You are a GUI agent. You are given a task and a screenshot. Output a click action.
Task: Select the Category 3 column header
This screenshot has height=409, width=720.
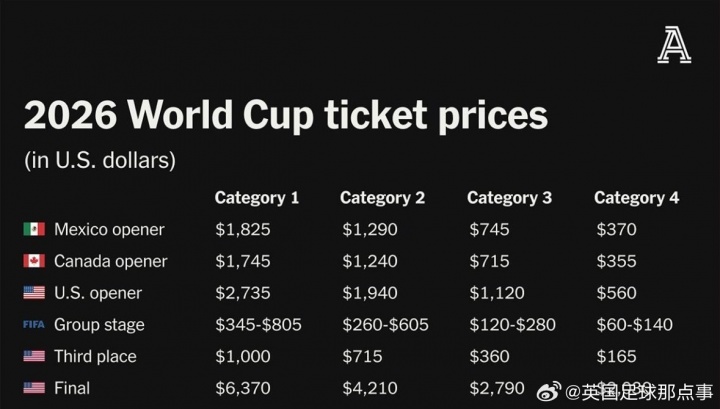(x=509, y=198)
